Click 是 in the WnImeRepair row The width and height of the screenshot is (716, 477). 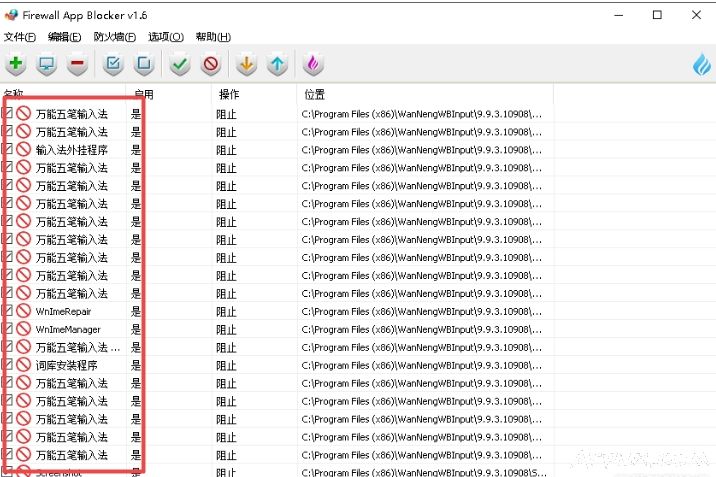point(136,312)
